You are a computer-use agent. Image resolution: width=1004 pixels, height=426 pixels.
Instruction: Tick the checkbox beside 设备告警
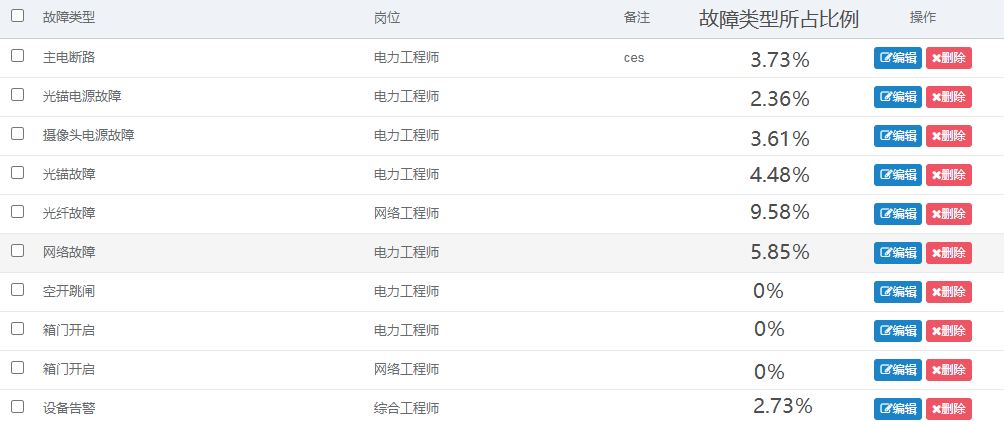click(17, 407)
